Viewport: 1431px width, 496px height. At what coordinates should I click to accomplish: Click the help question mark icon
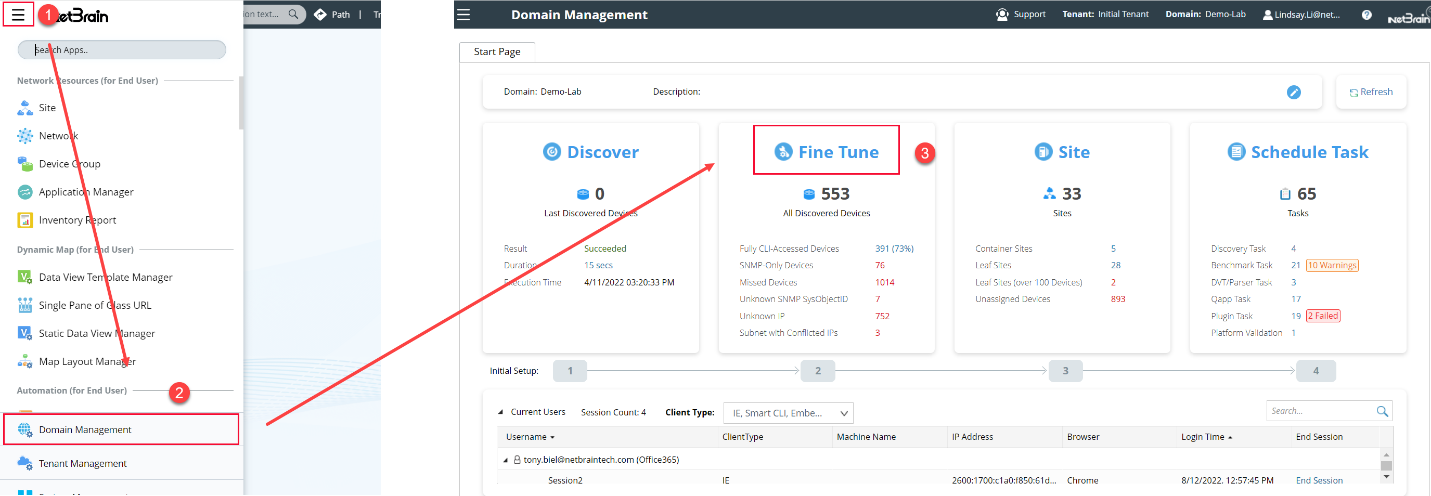[1367, 15]
